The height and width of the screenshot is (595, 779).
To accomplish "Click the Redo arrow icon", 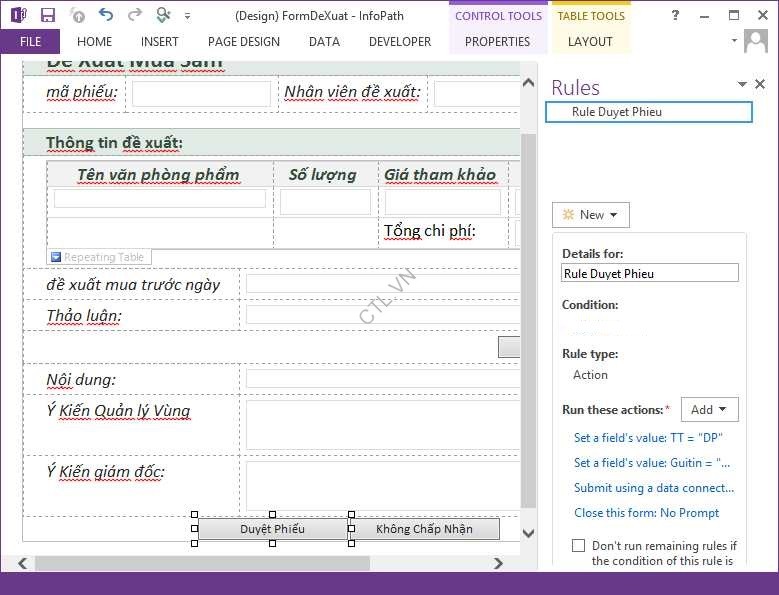I will 134,15.
